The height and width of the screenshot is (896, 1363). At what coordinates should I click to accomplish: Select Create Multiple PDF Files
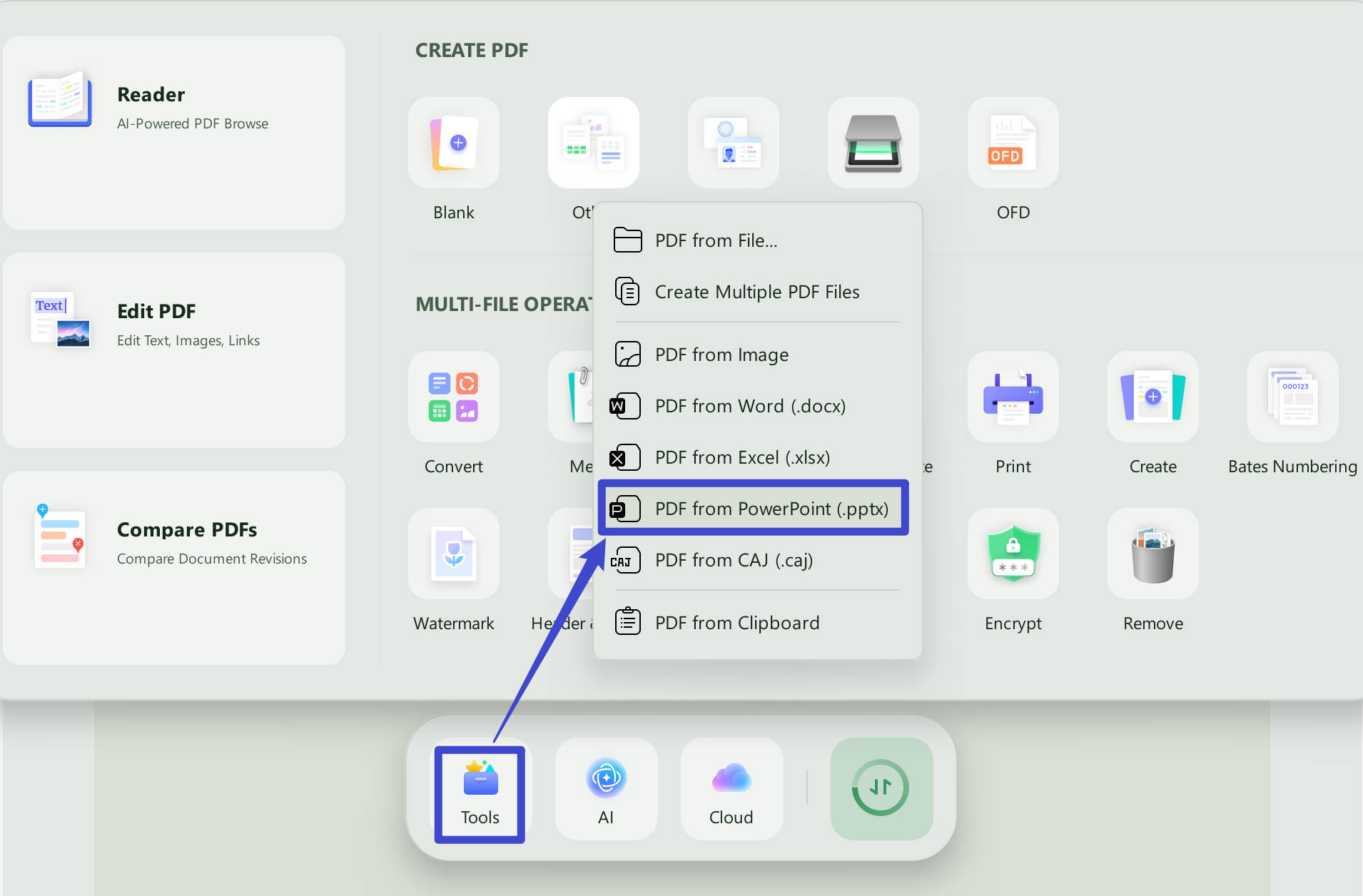758,292
